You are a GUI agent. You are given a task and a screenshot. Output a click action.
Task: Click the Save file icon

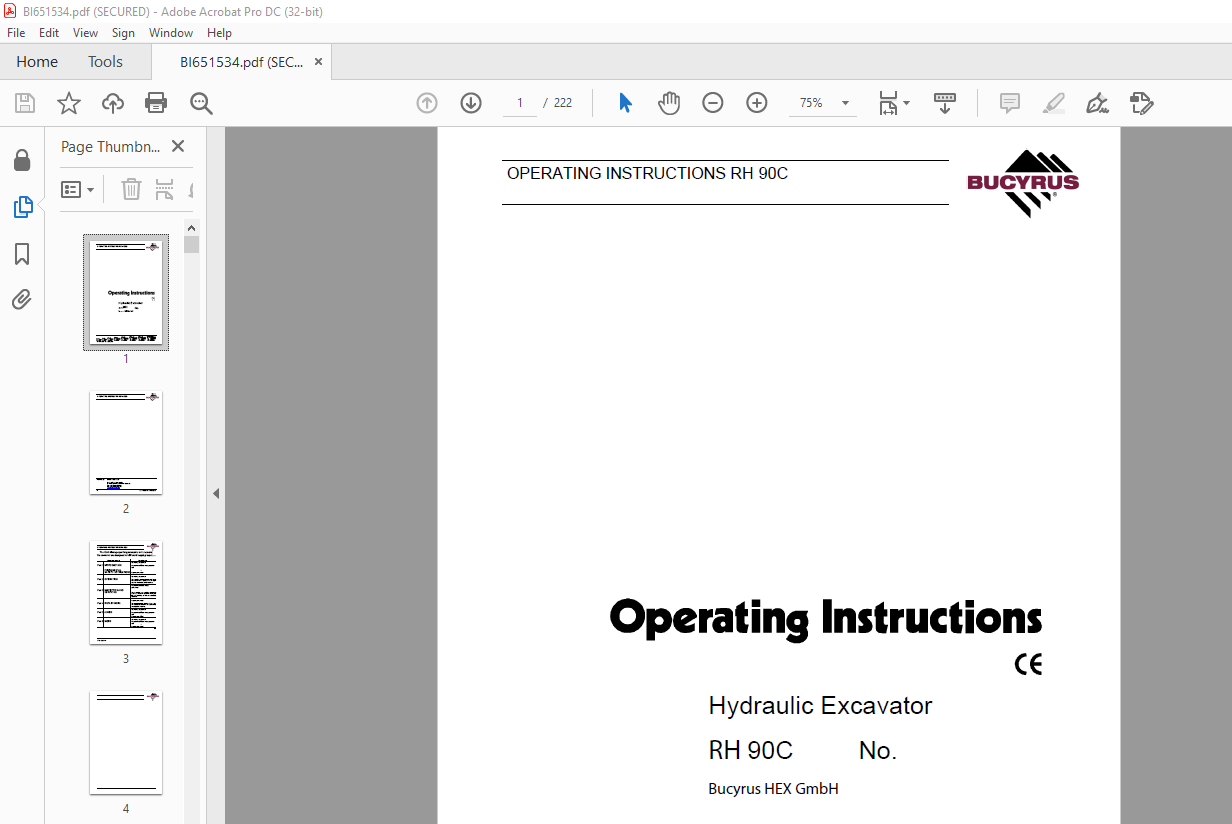pos(25,103)
